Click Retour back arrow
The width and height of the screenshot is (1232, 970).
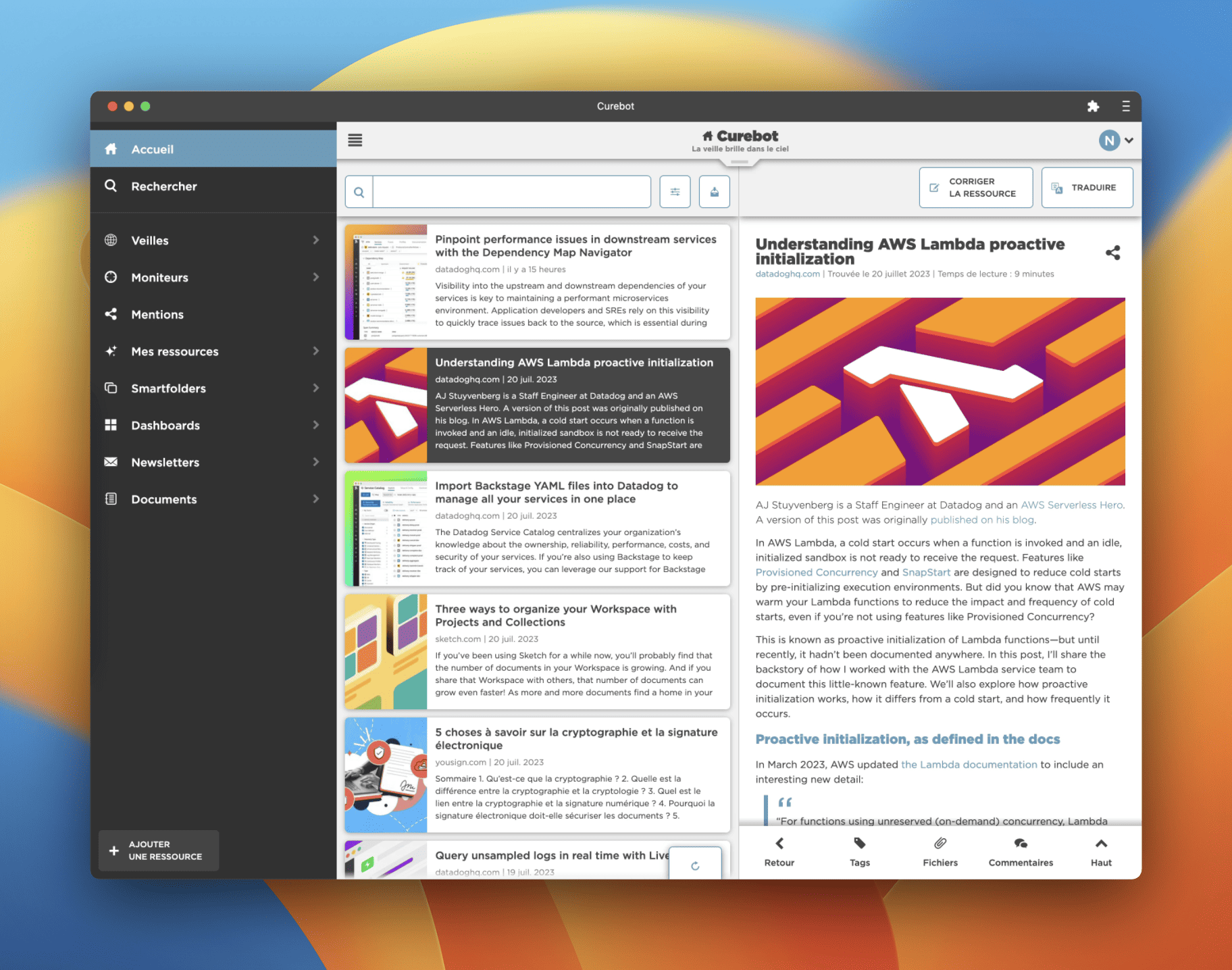click(779, 852)
